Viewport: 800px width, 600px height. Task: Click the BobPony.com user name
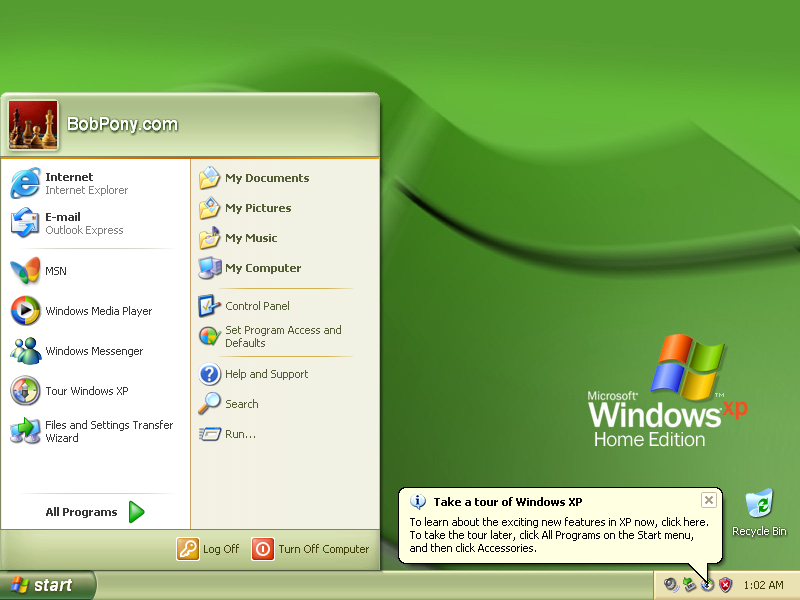[122, 124]
